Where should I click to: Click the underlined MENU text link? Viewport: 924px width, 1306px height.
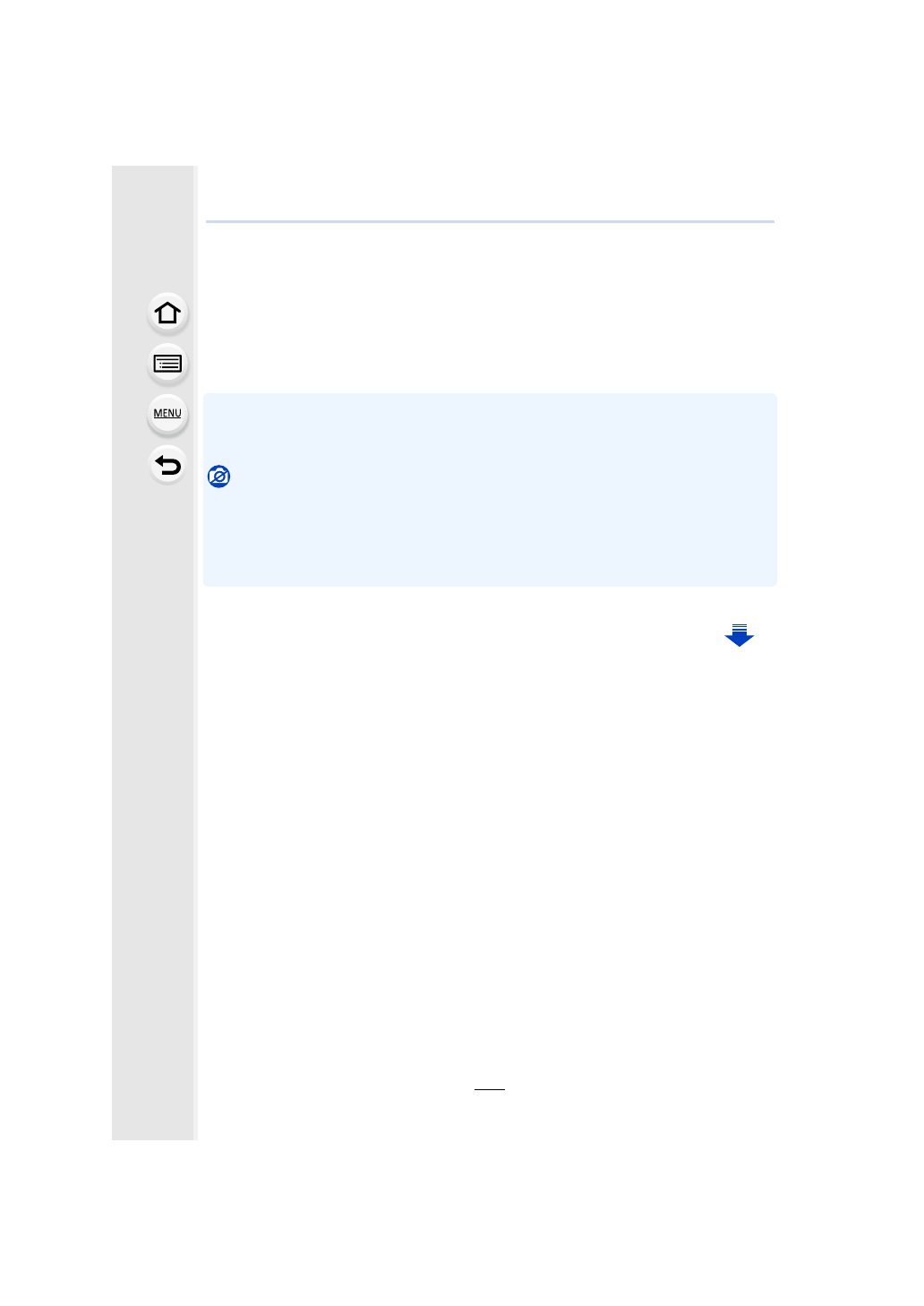(167, 413)
